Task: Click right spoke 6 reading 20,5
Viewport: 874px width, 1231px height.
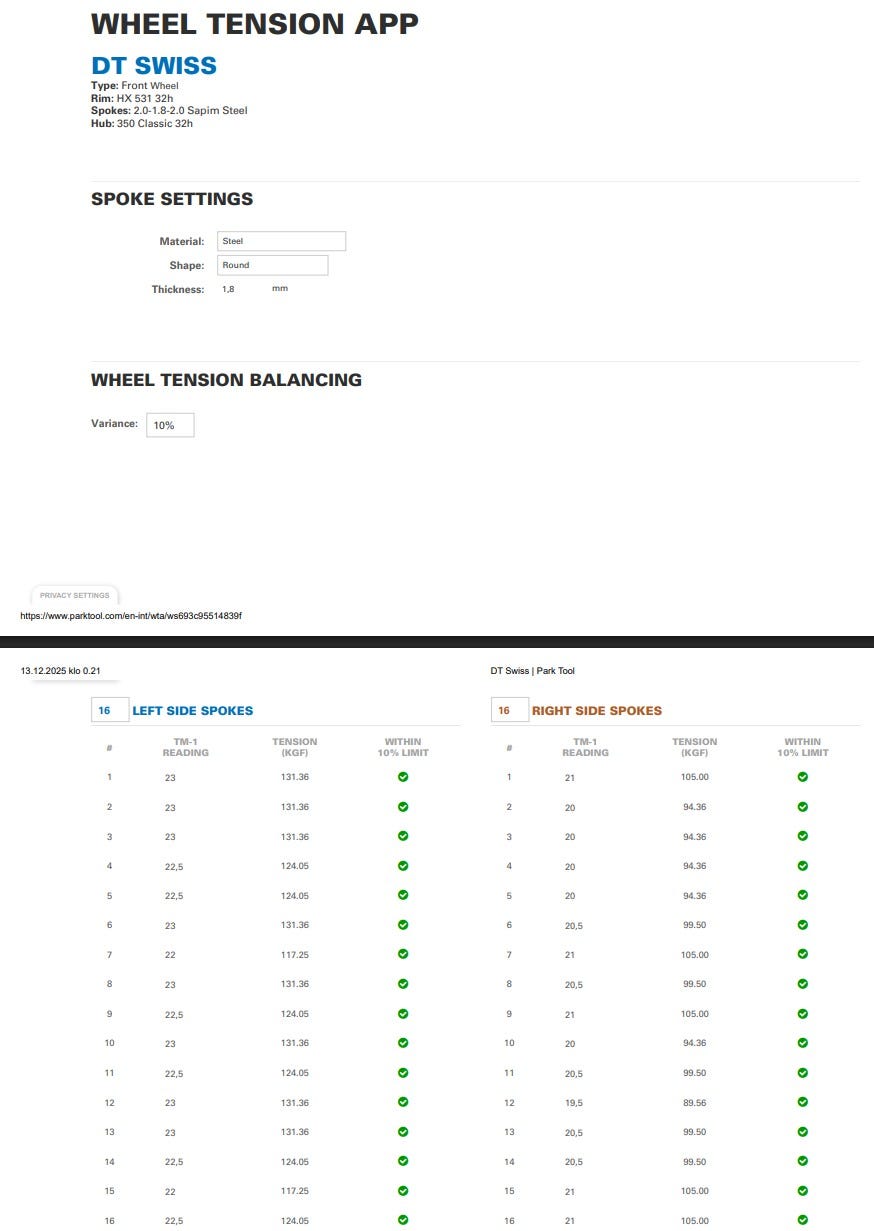Action: [x=574, y=926]
